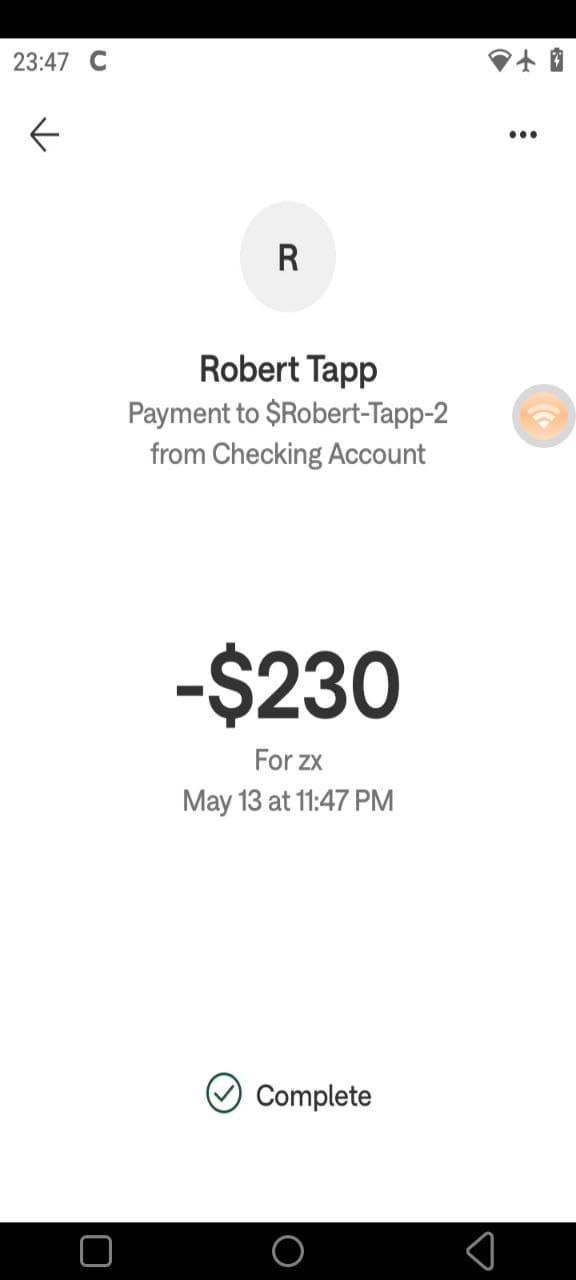Open Robert Tapp's profile name
This screenshot has height=1280, width=576.
point(288,369)
